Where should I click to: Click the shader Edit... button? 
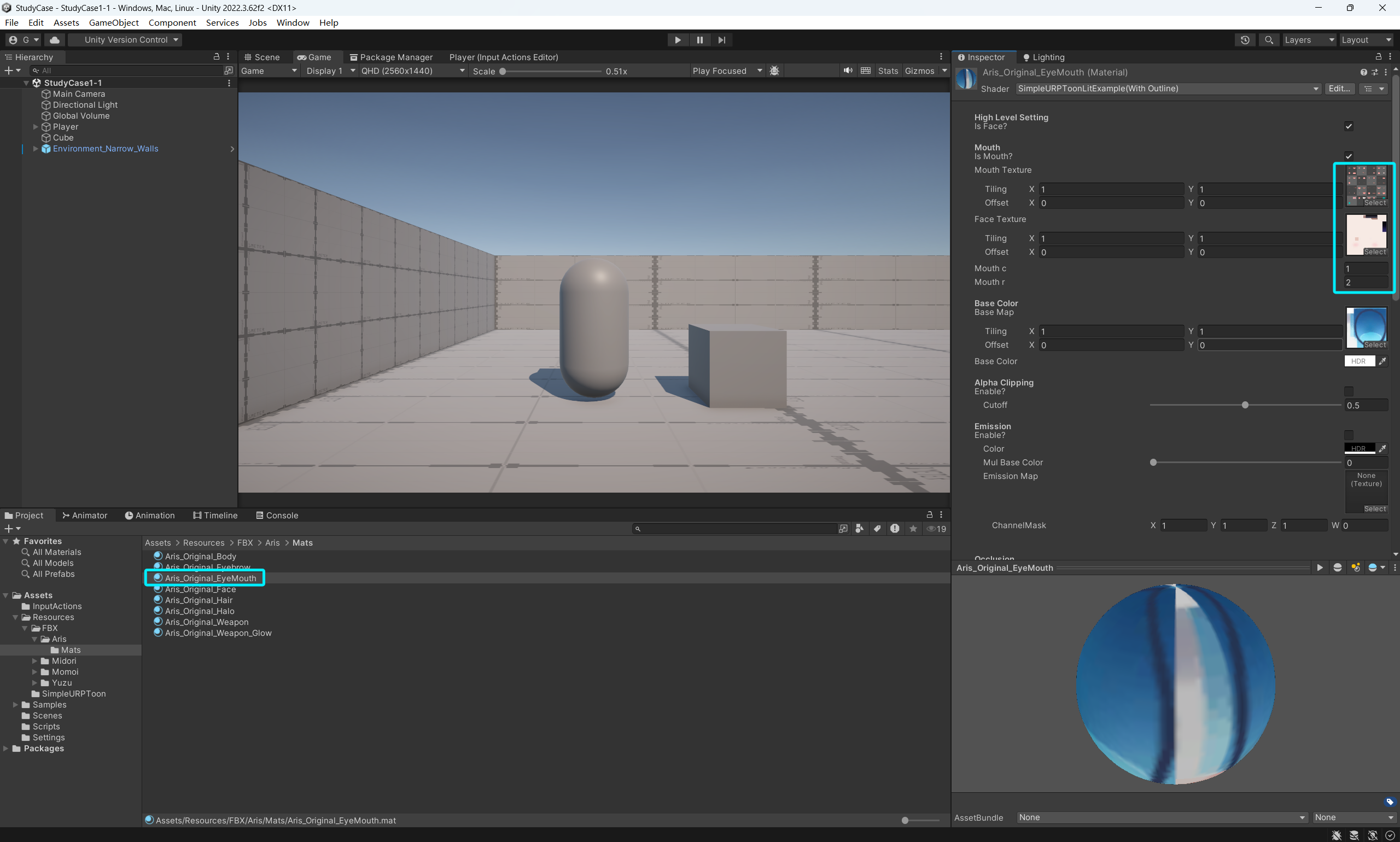point(1339,89)
